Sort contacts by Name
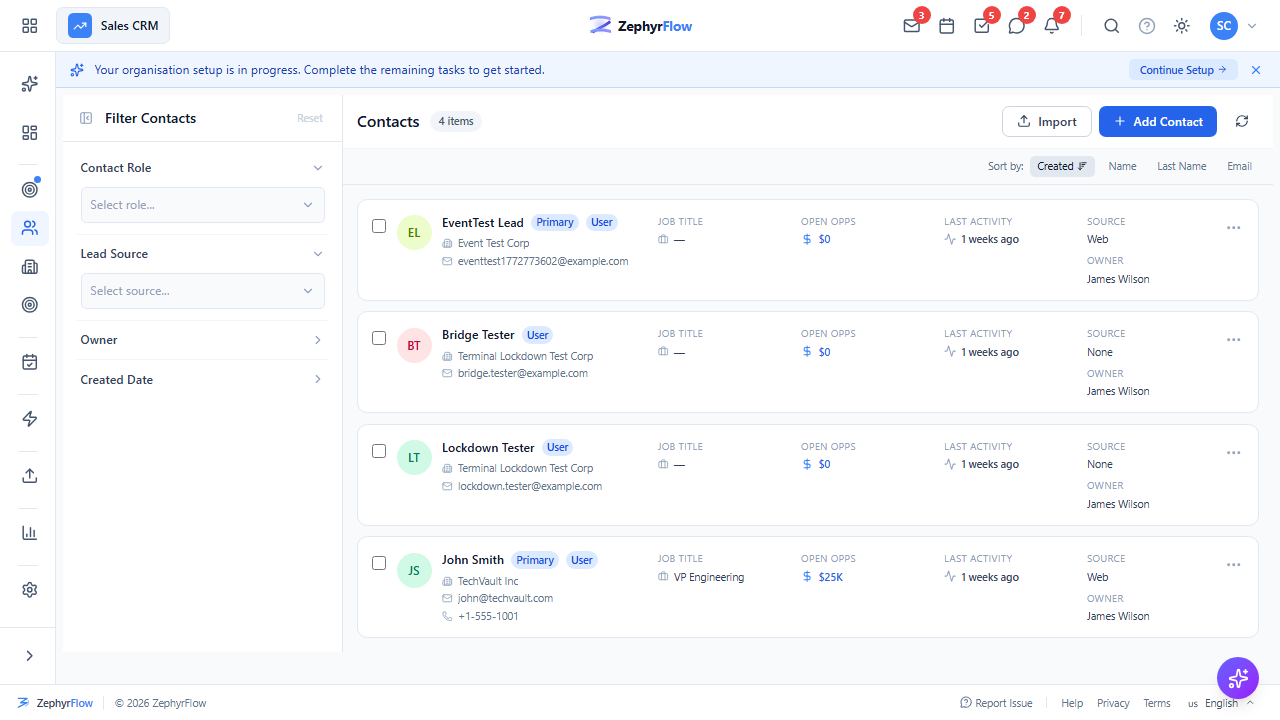The image size is (1280, 720). 1122,167
